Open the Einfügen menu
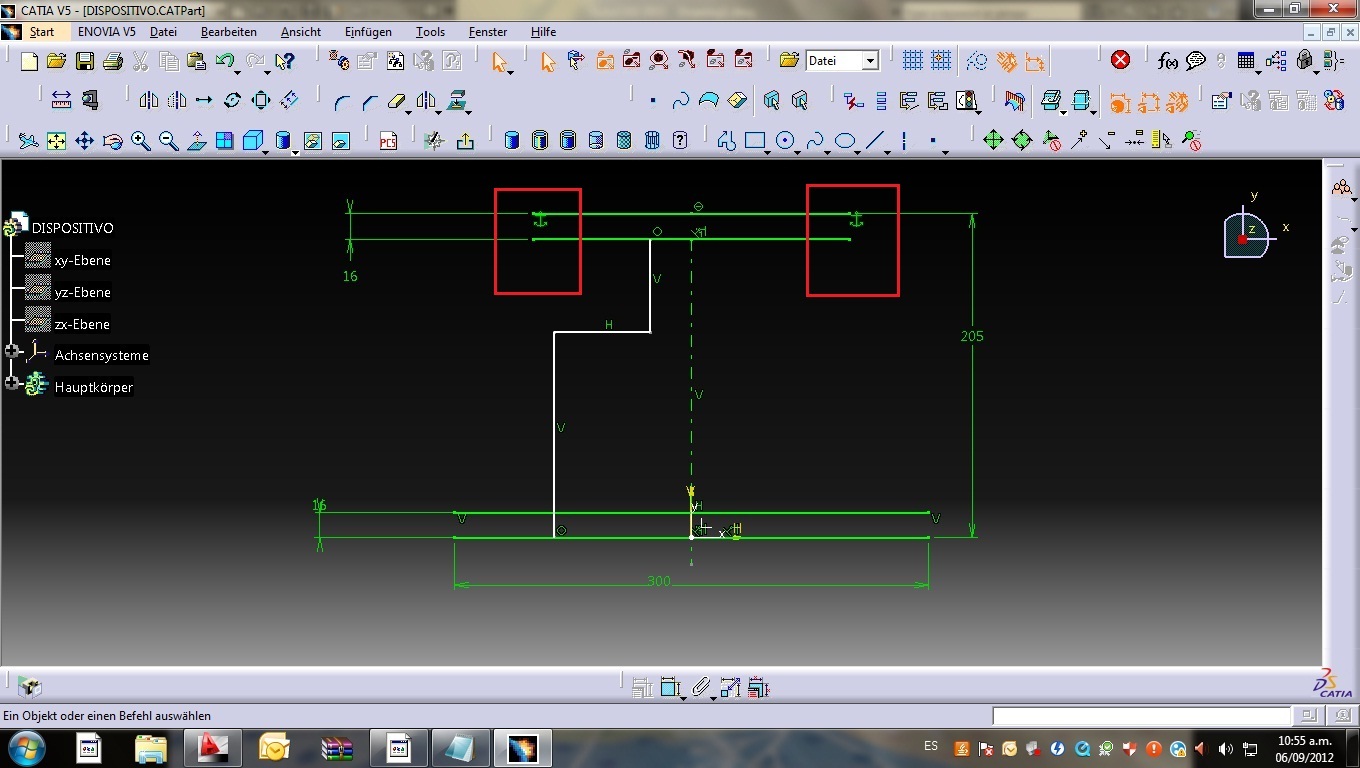 pos(368,32)
